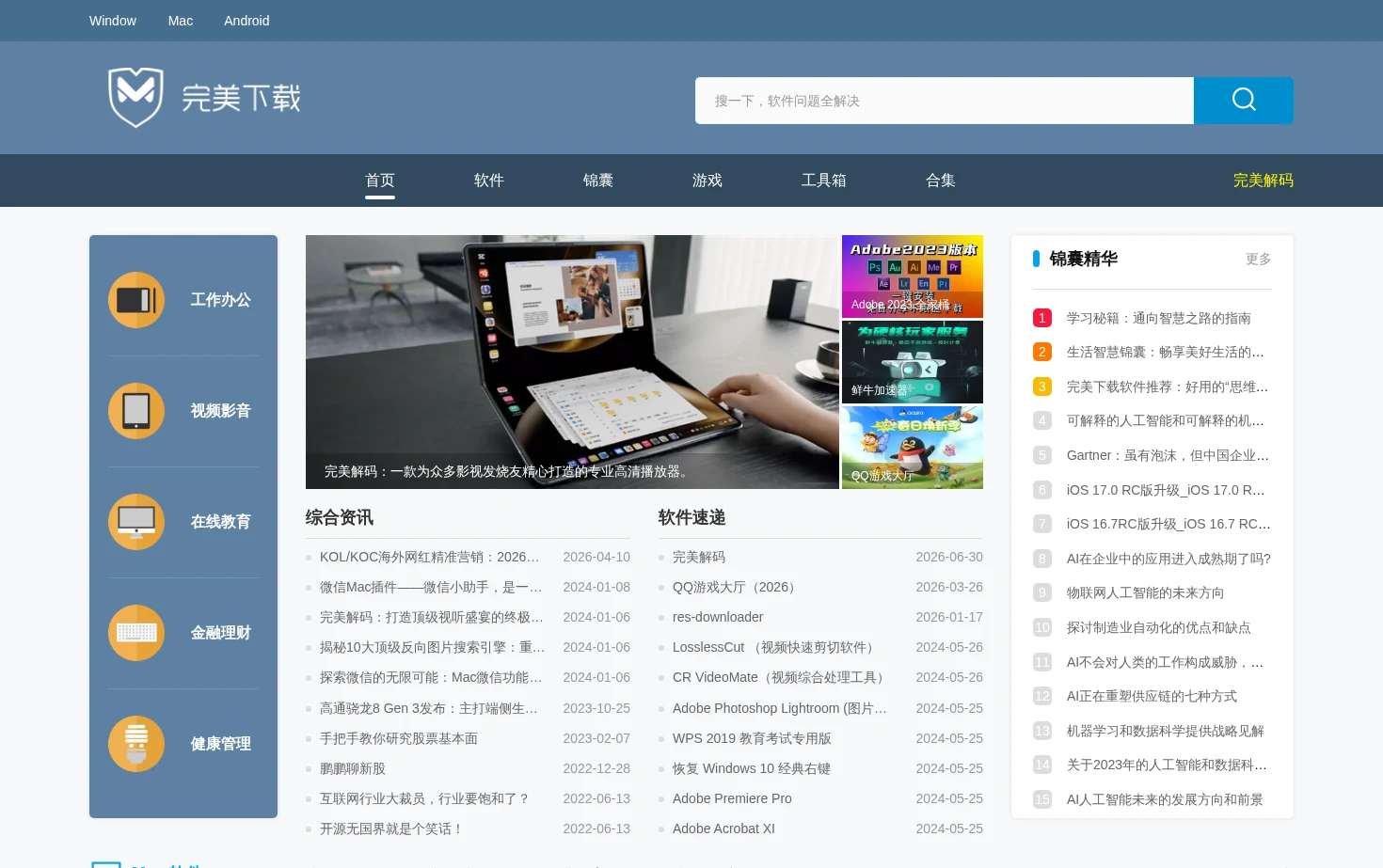
Task: Open news 手把手教你研究股票基本面
Action: click(x=399, y=739)
